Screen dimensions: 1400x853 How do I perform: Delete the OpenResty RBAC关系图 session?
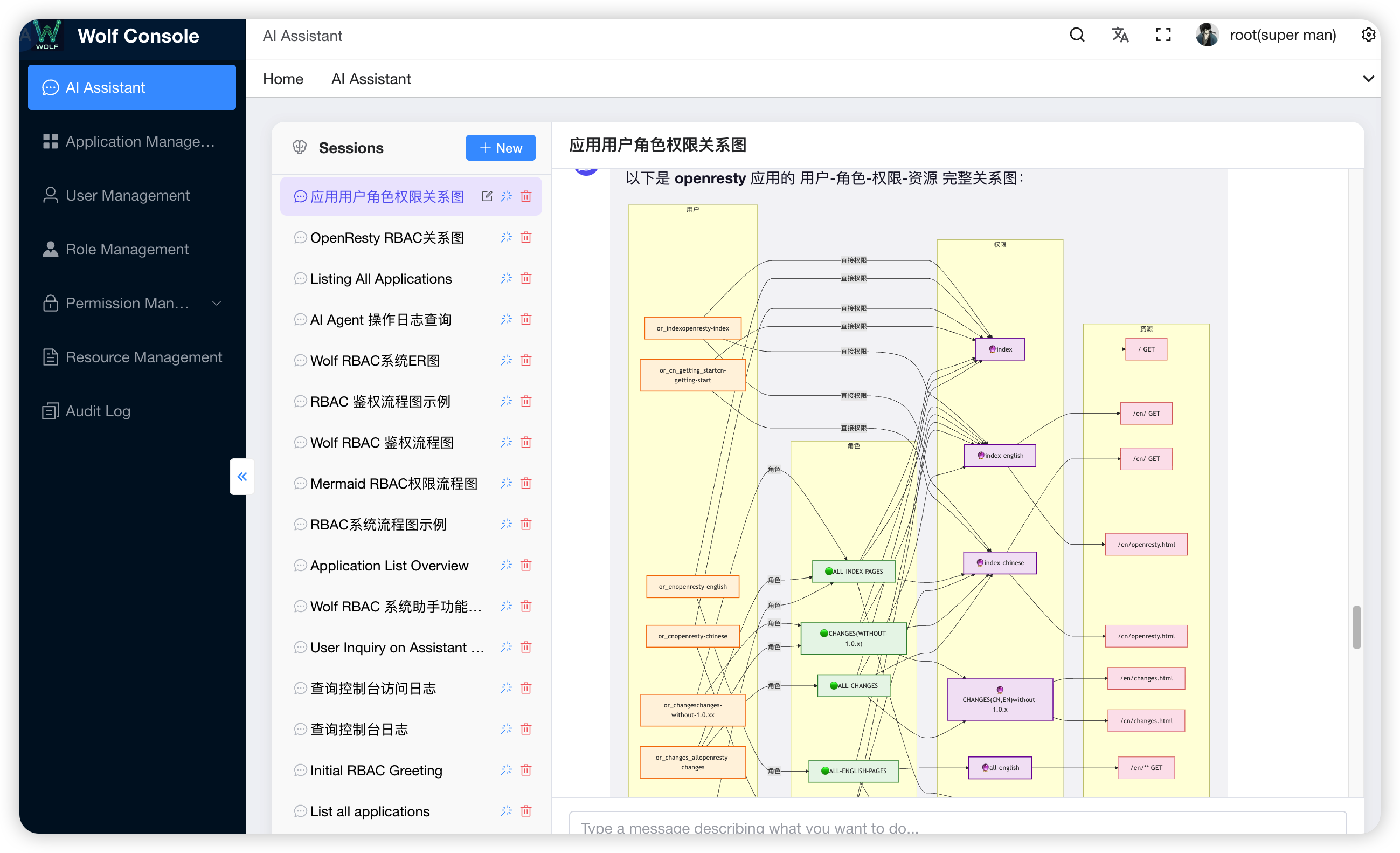pyautogui.click(x=526, y=237)
